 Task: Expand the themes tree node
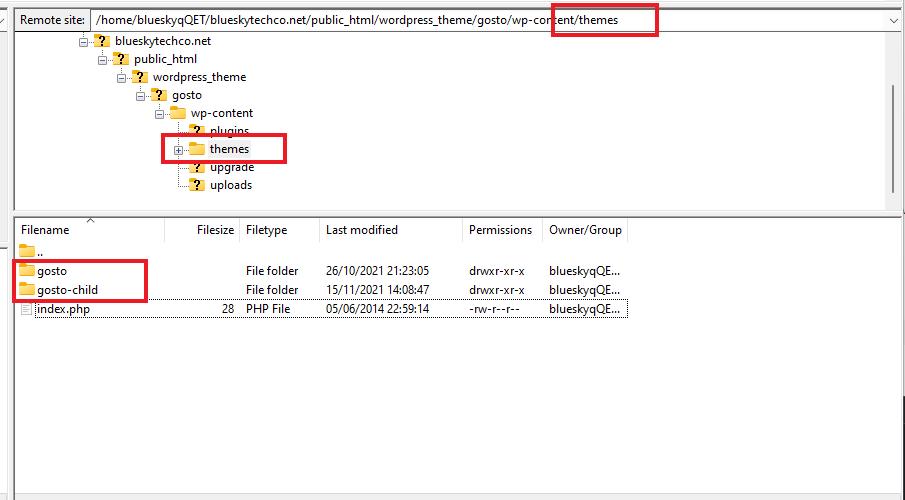[x=178, y=150]
